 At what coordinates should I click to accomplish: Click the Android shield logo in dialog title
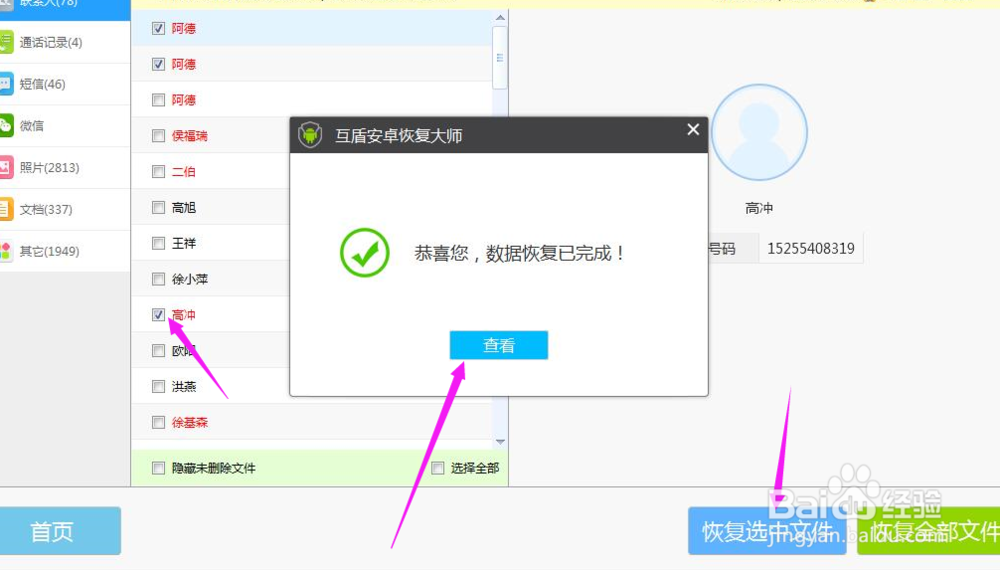tap(310, 135)
